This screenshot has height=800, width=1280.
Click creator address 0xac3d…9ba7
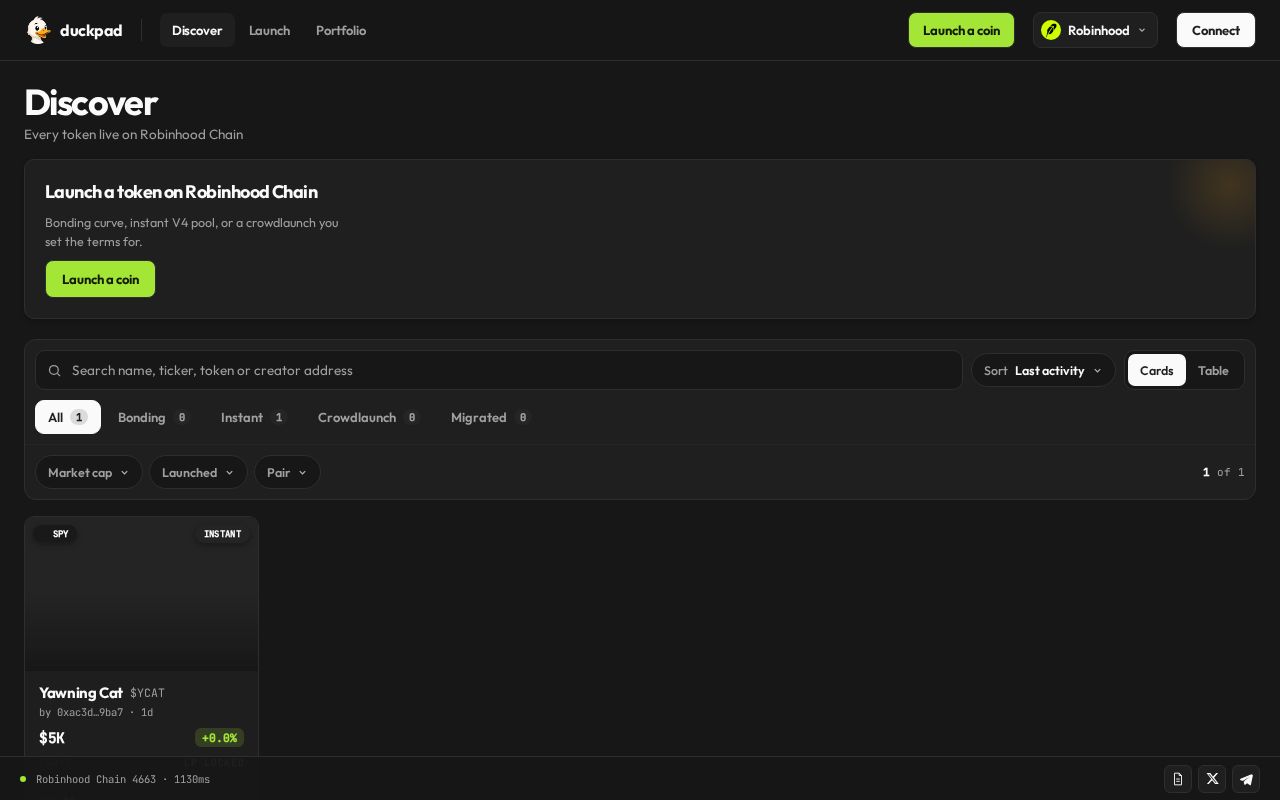[90, 712]
